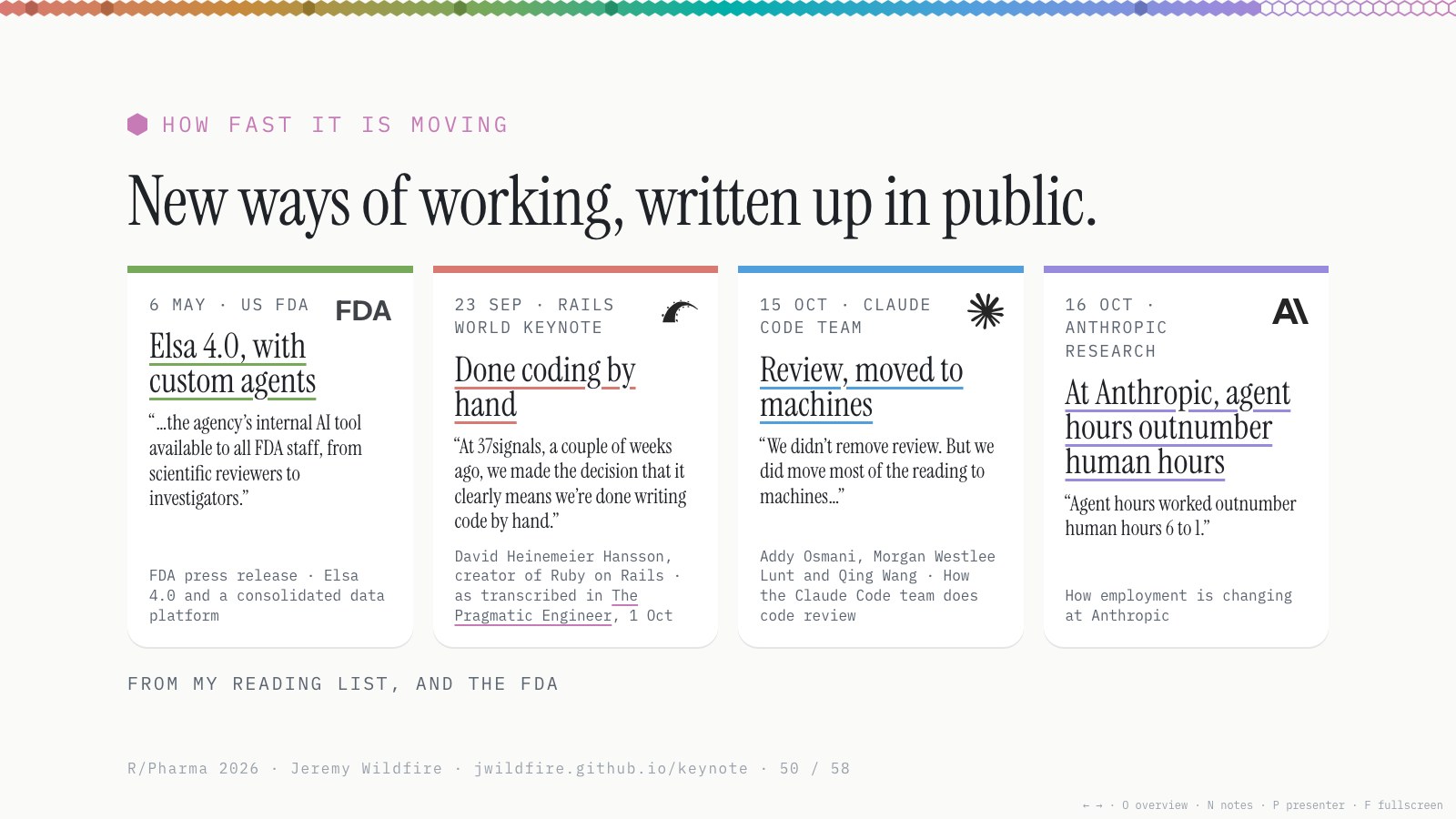This screenshot has width=1456, height=819.
Task: Click the '50 / 58' slide counter
Action: click(x=814, y=768)
